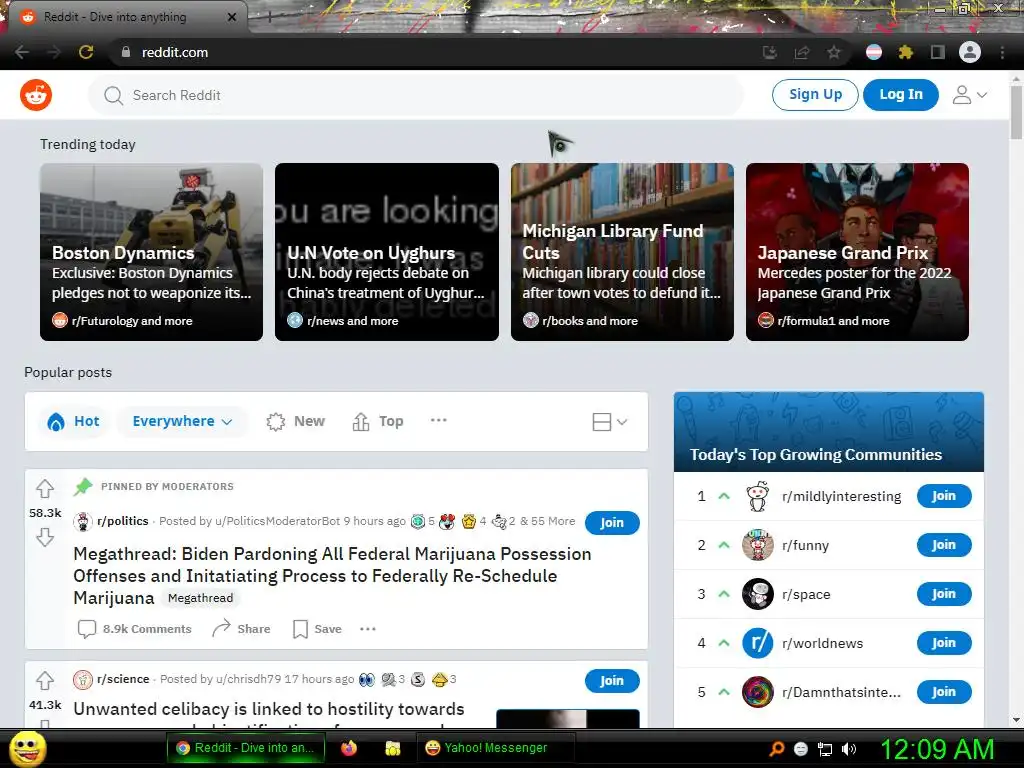
Task: Click the Search Reddit input field
Action: [416, 95]
